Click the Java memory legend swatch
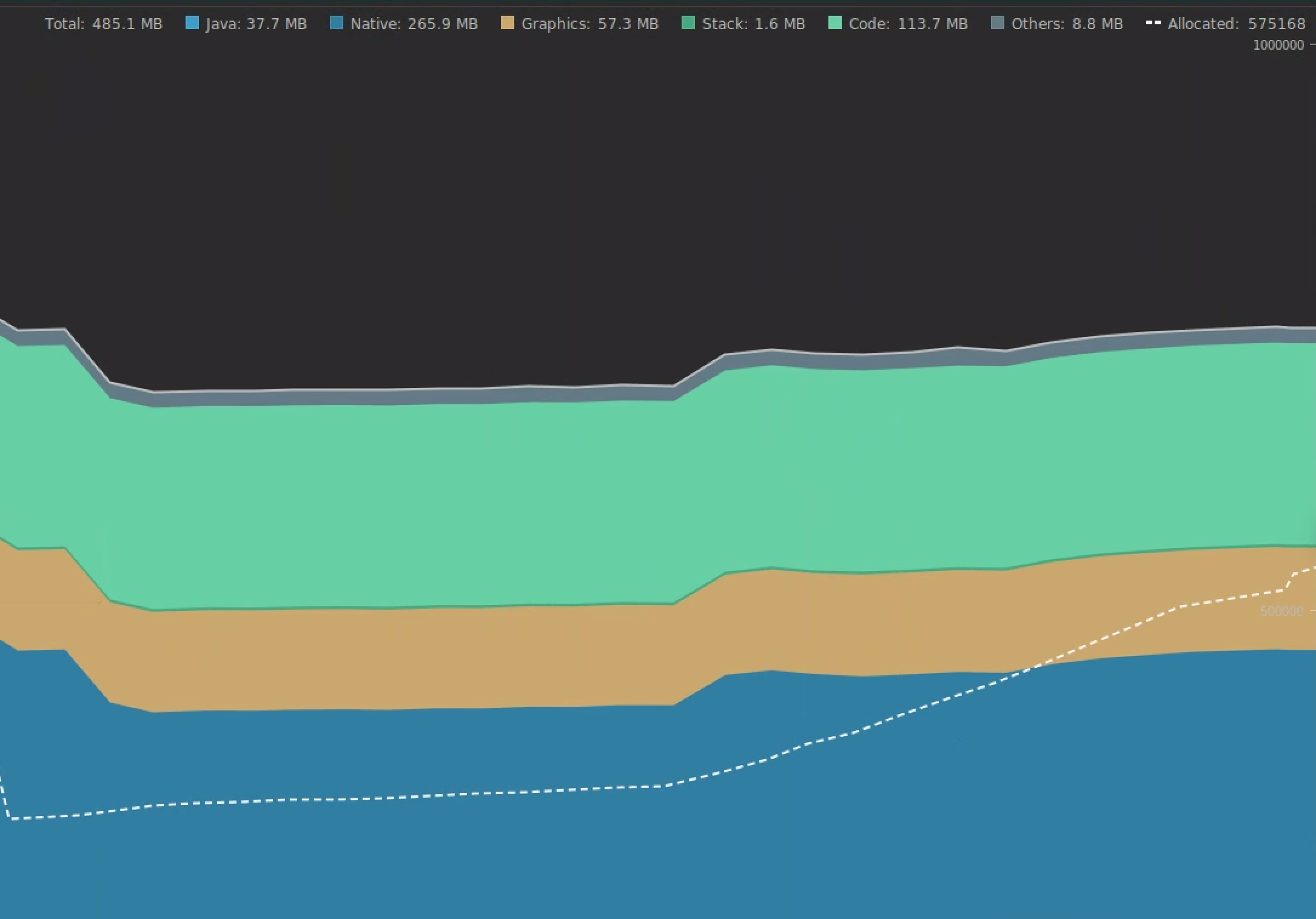Viewport: 1316px width, 919px height. (x=193, y=24)
